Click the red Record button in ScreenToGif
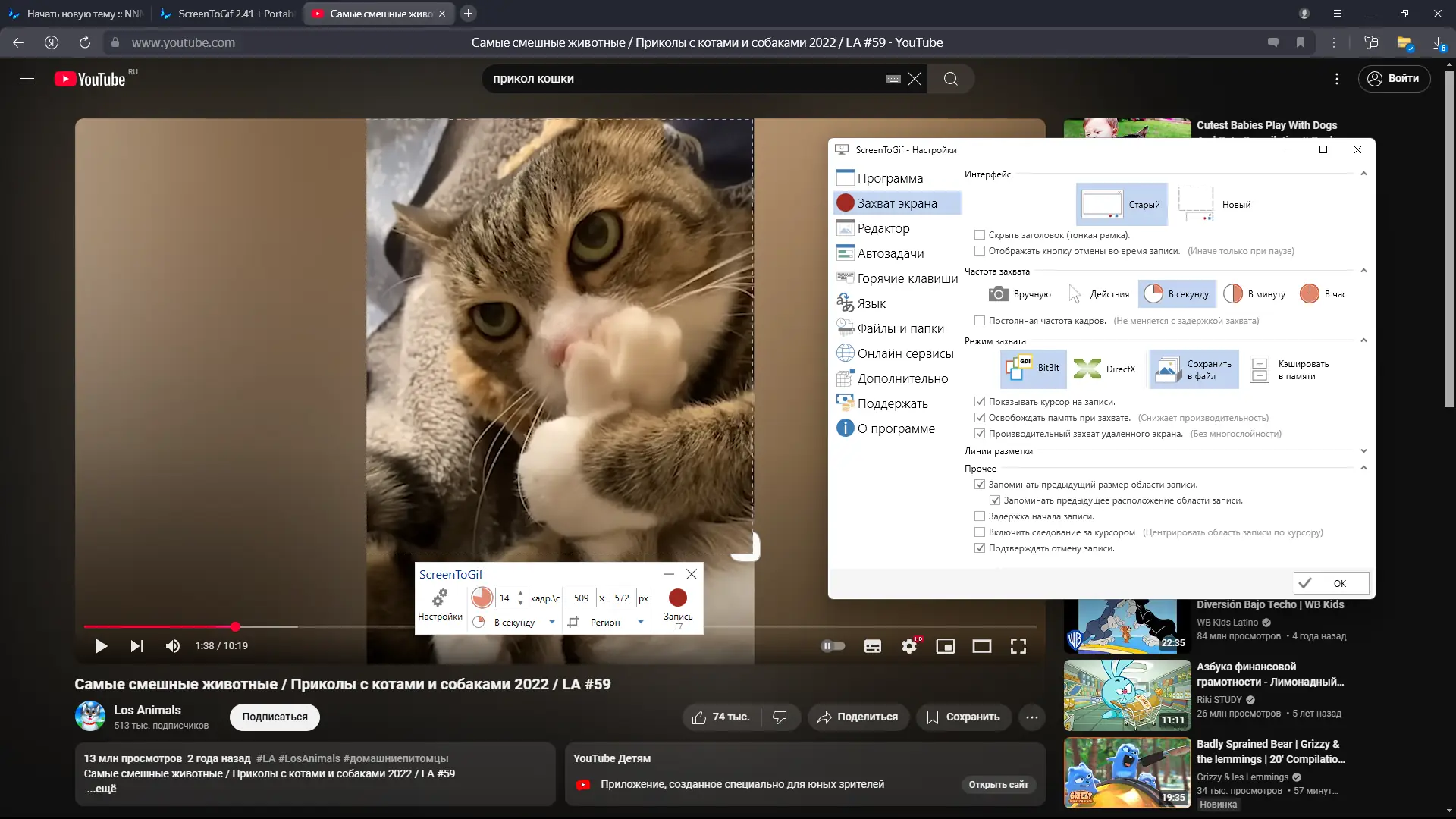 click(677, 598)
